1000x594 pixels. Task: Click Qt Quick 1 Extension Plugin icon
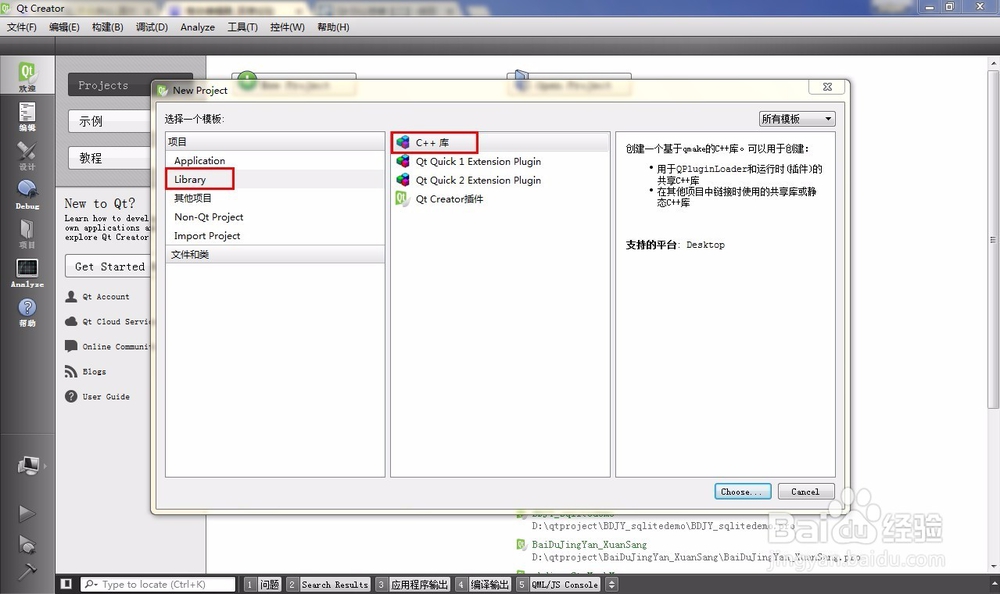point(402,161)
